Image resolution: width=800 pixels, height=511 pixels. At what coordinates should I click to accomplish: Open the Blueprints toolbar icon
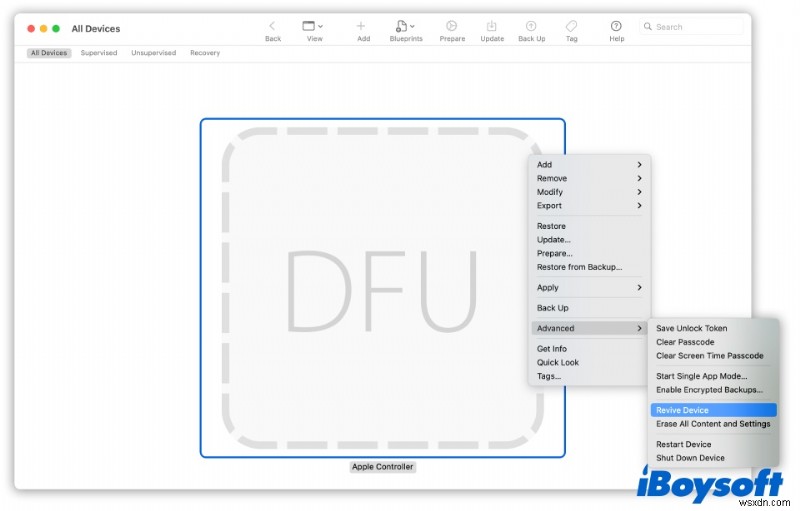point(402,26)
